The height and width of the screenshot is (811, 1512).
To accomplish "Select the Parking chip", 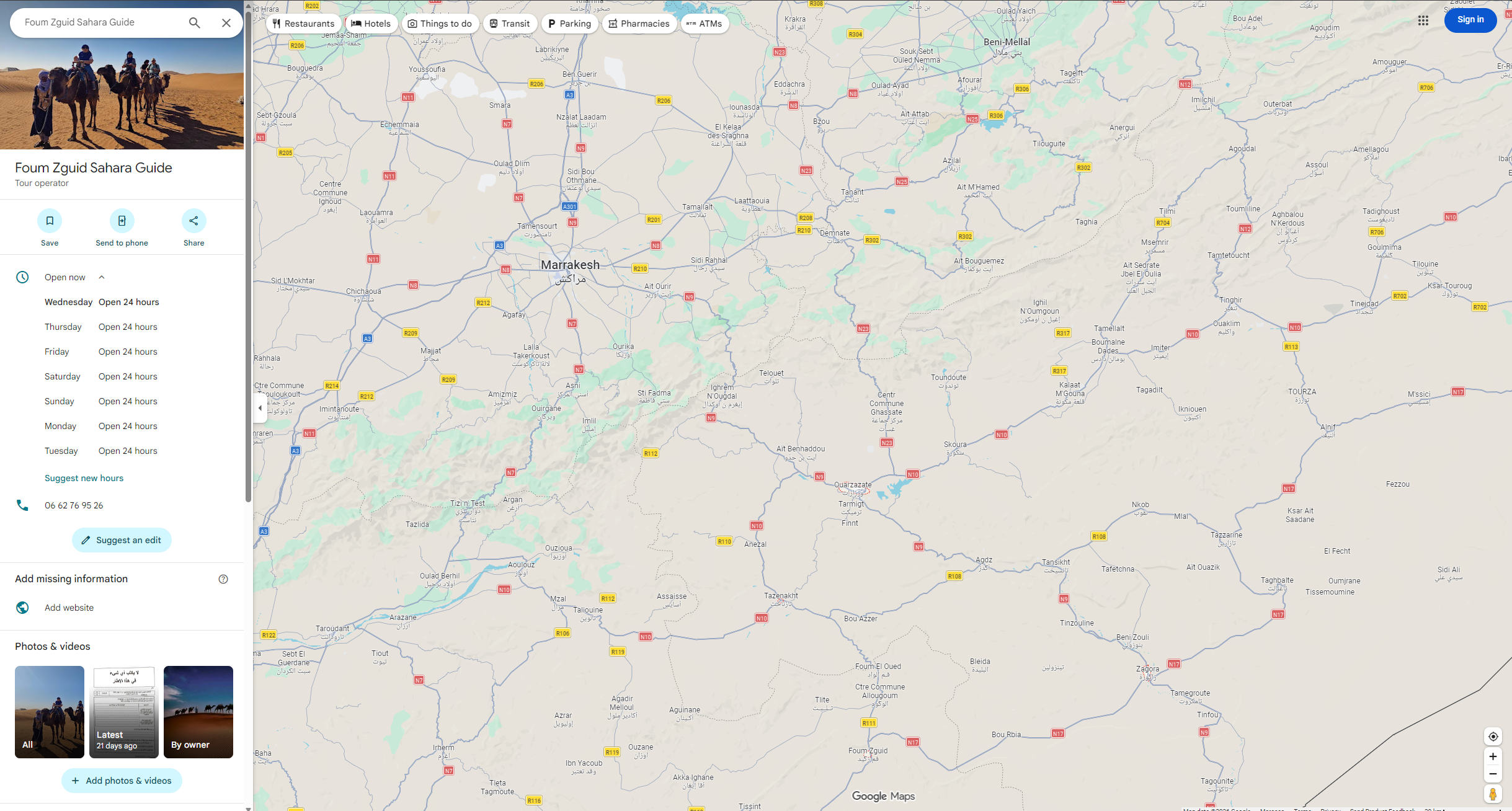I will coord(570,24).
